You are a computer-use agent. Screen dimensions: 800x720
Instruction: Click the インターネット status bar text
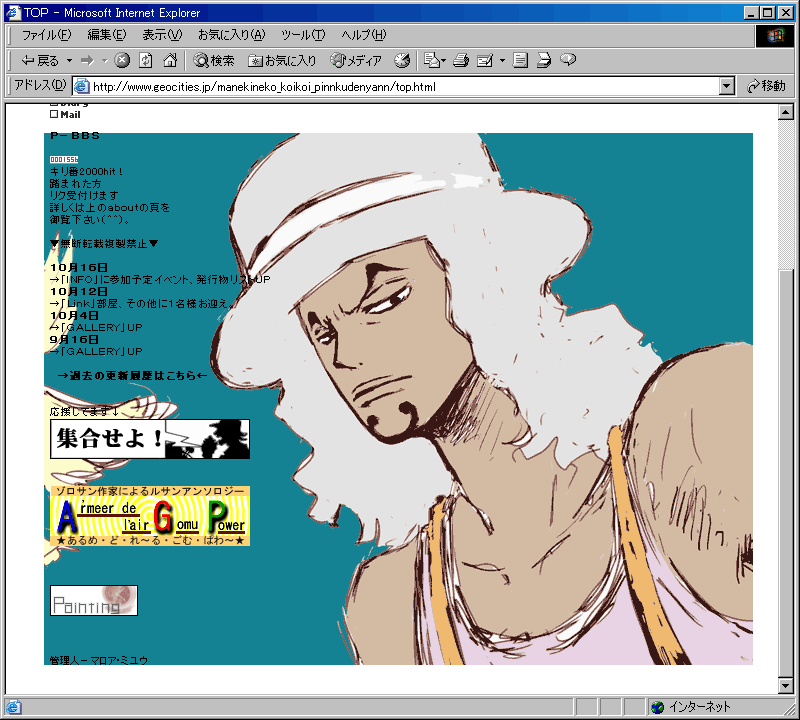pyautogui.click(x=699, y=707)
